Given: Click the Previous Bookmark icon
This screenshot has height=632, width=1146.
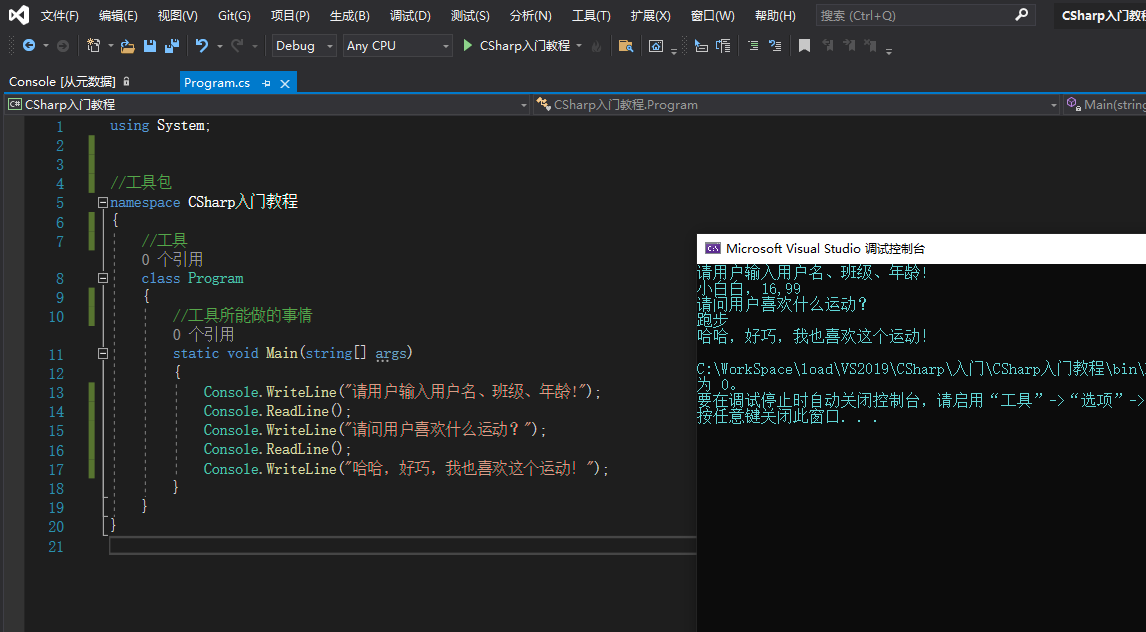Looking at the screenshot, I should pos(827,45).
